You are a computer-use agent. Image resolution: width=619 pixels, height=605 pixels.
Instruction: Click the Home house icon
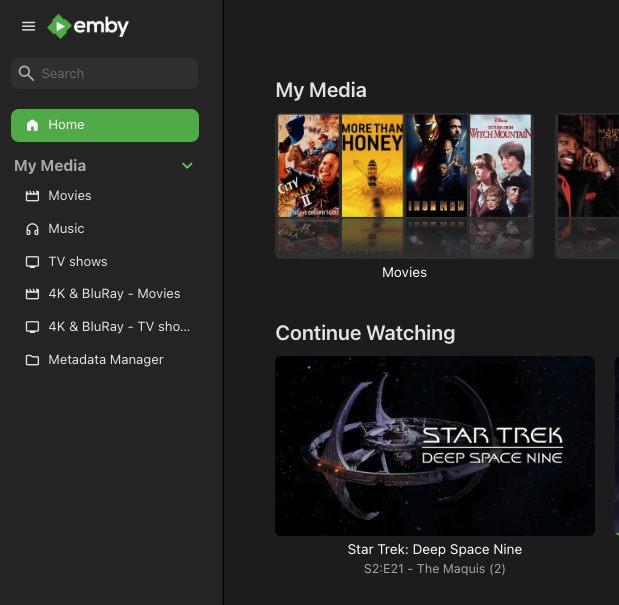point(32,125)
